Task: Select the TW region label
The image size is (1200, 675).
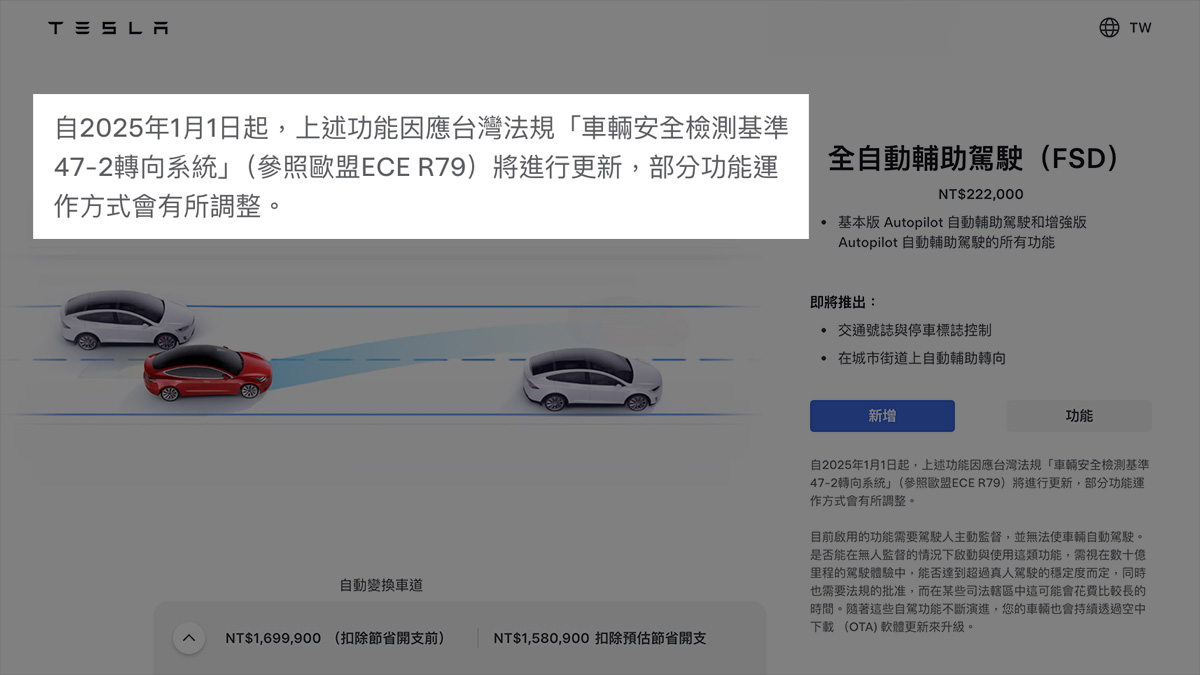Action: [1140, 28]
